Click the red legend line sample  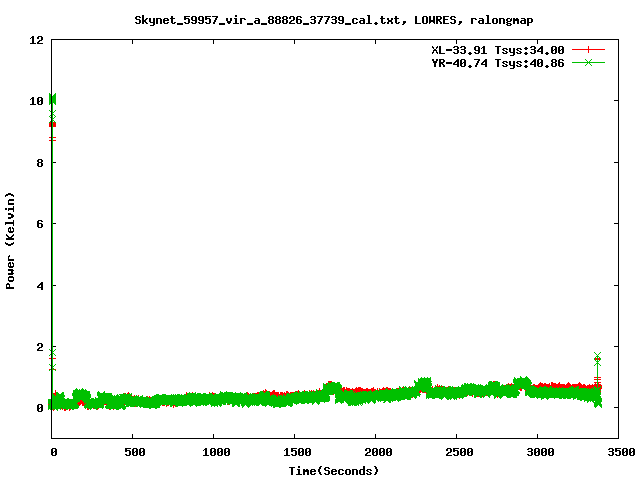[x=588, y=50]
